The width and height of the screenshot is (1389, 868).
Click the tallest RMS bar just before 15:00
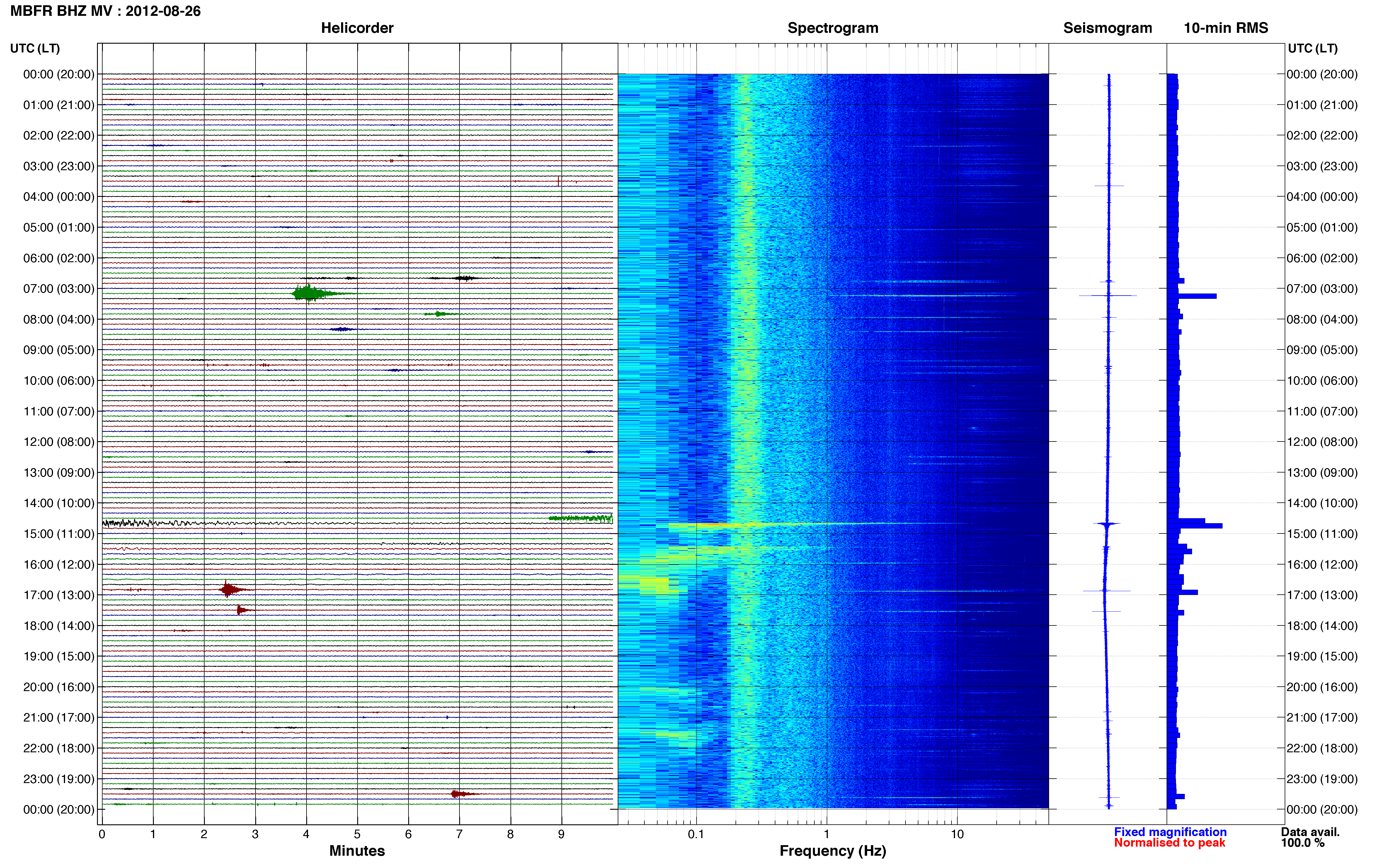point(1194,526)
